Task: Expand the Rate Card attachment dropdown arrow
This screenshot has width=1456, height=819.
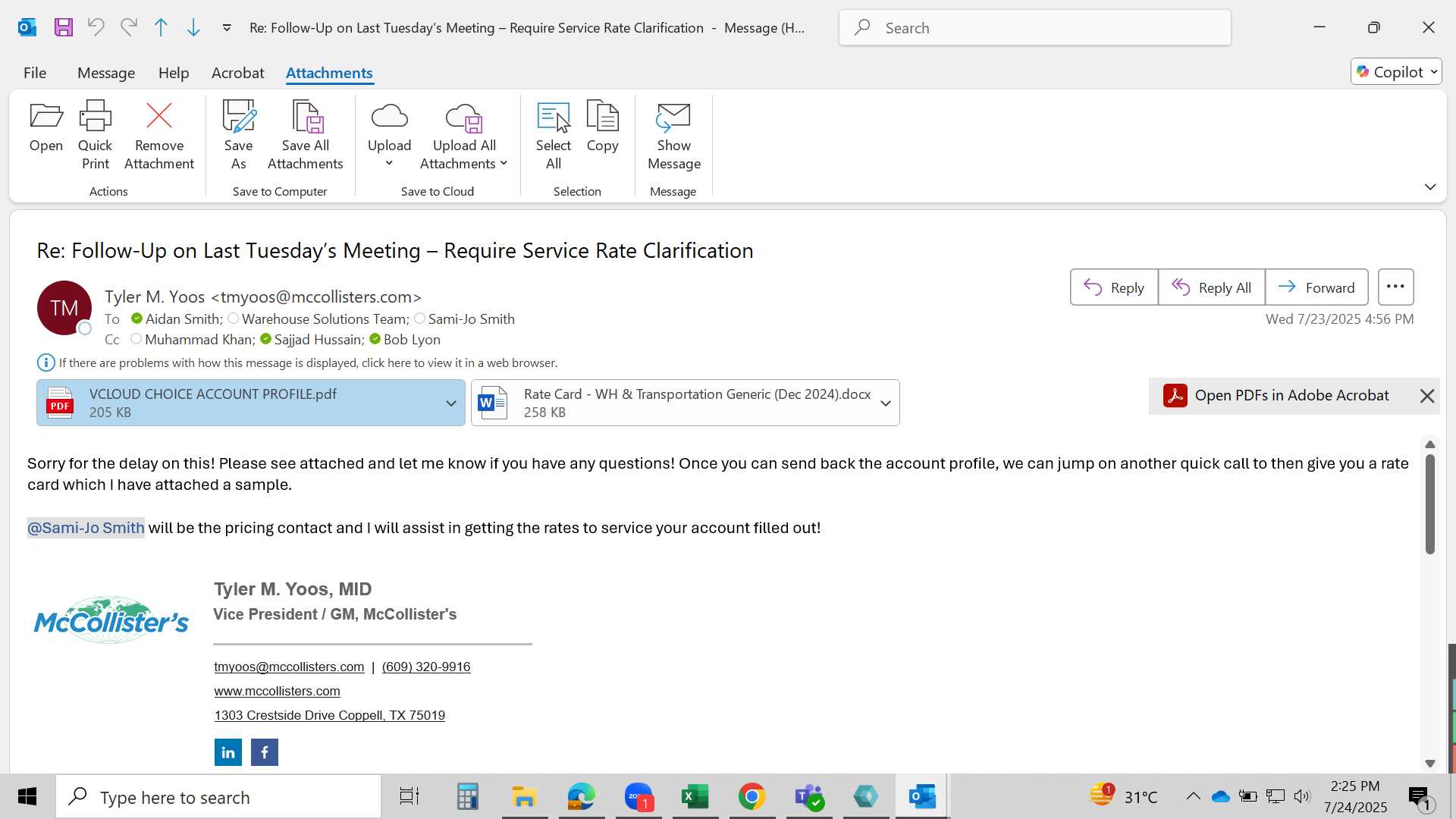Action: [886, 403]
